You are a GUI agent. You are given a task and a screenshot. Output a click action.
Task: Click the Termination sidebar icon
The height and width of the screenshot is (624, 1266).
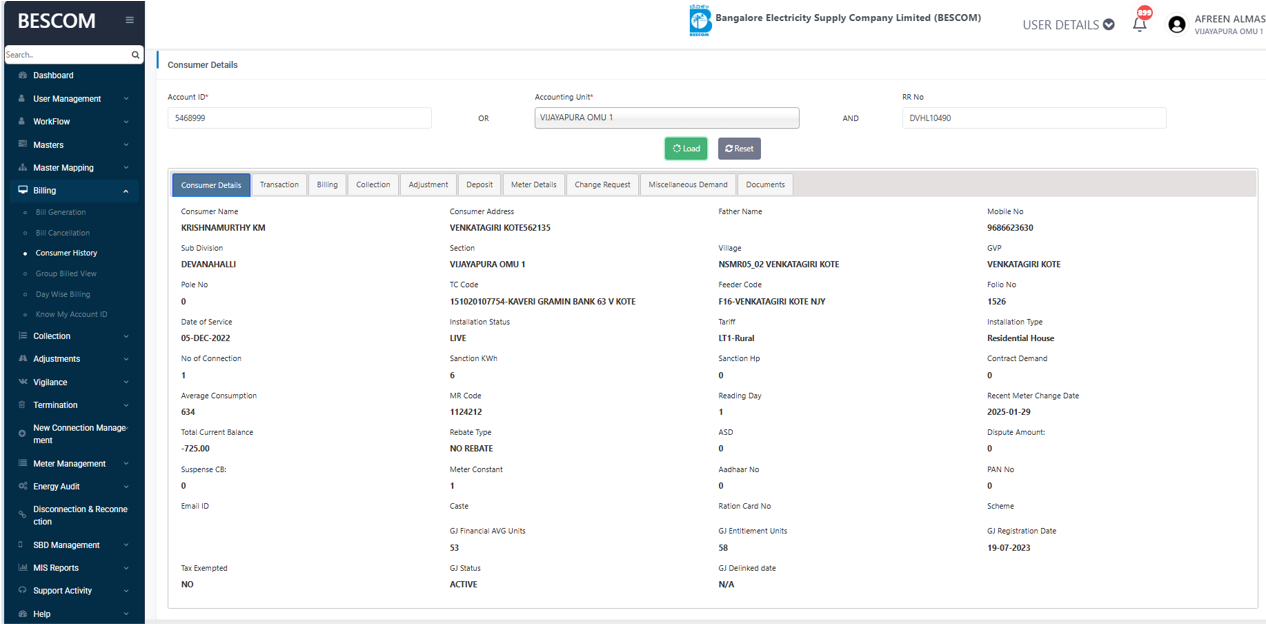[22, 405]
